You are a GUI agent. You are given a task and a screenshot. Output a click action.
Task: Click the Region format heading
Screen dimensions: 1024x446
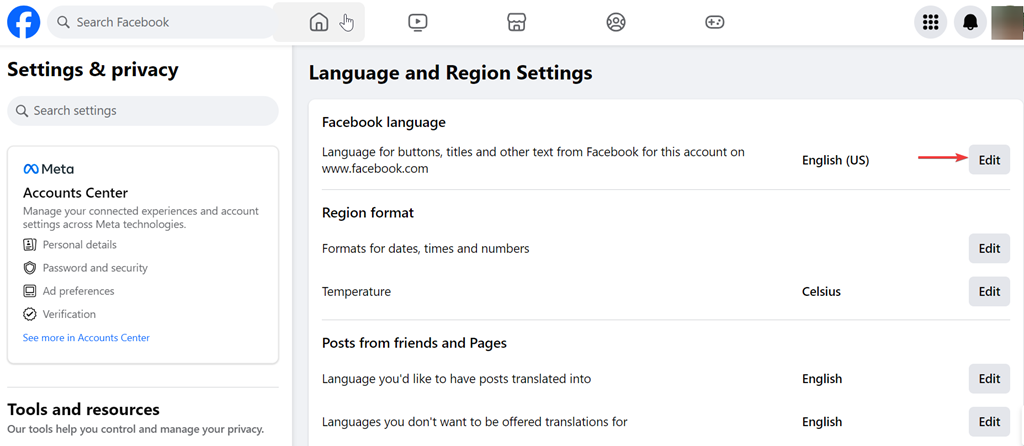368,213
